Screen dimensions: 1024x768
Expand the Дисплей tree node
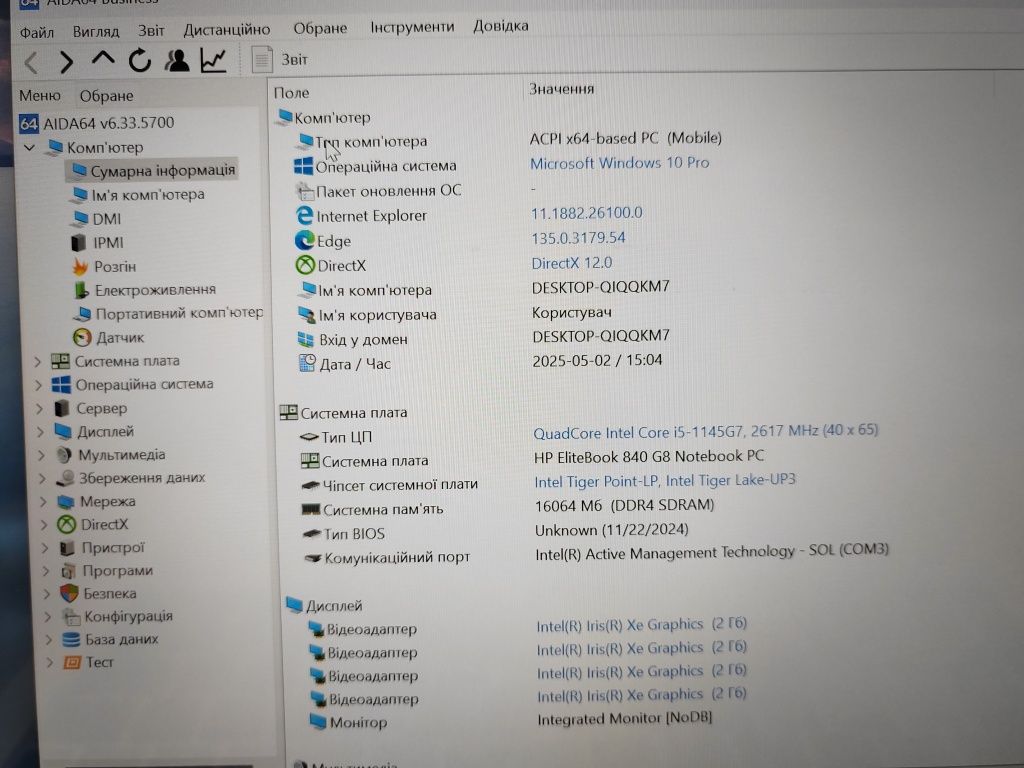[40, 432]
